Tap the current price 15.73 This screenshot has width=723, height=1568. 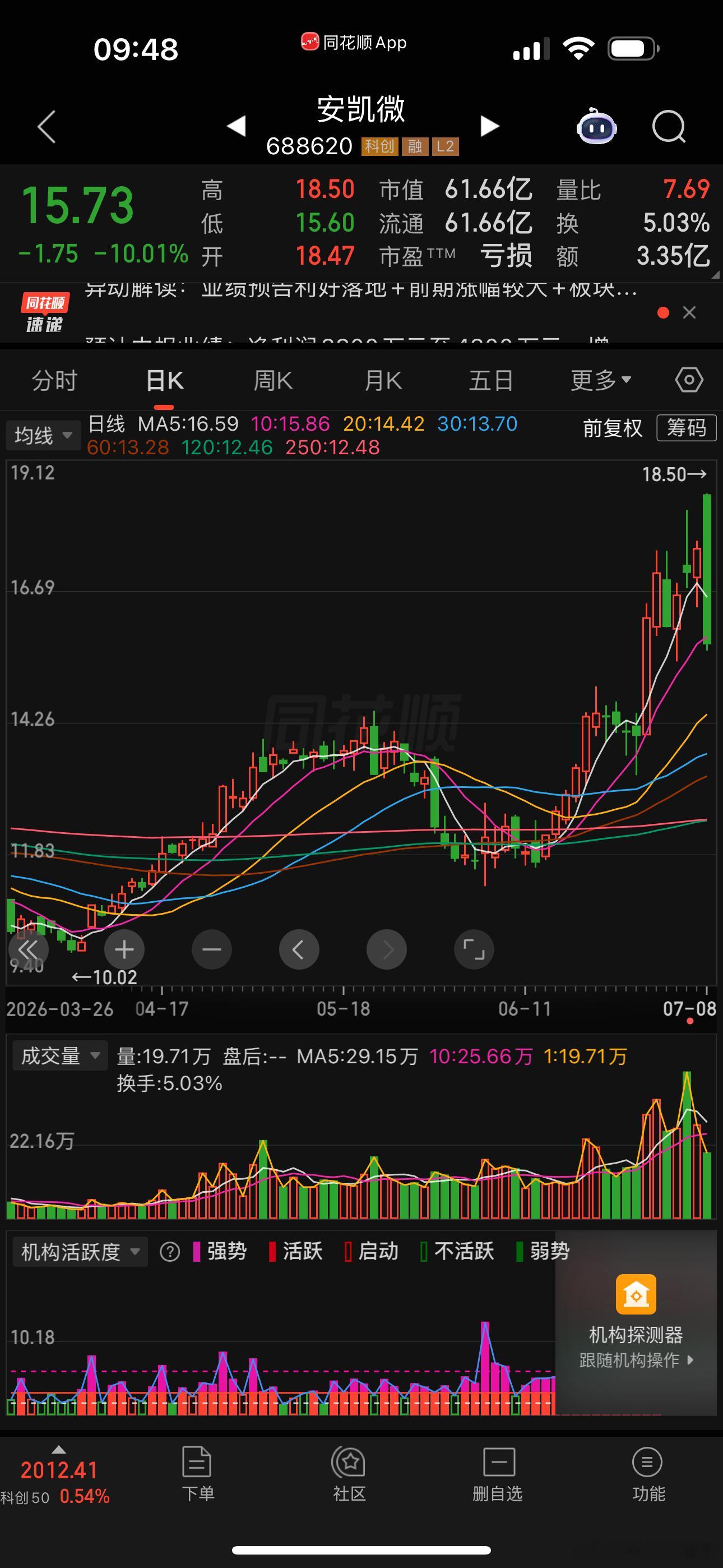[x=77, y=205]
